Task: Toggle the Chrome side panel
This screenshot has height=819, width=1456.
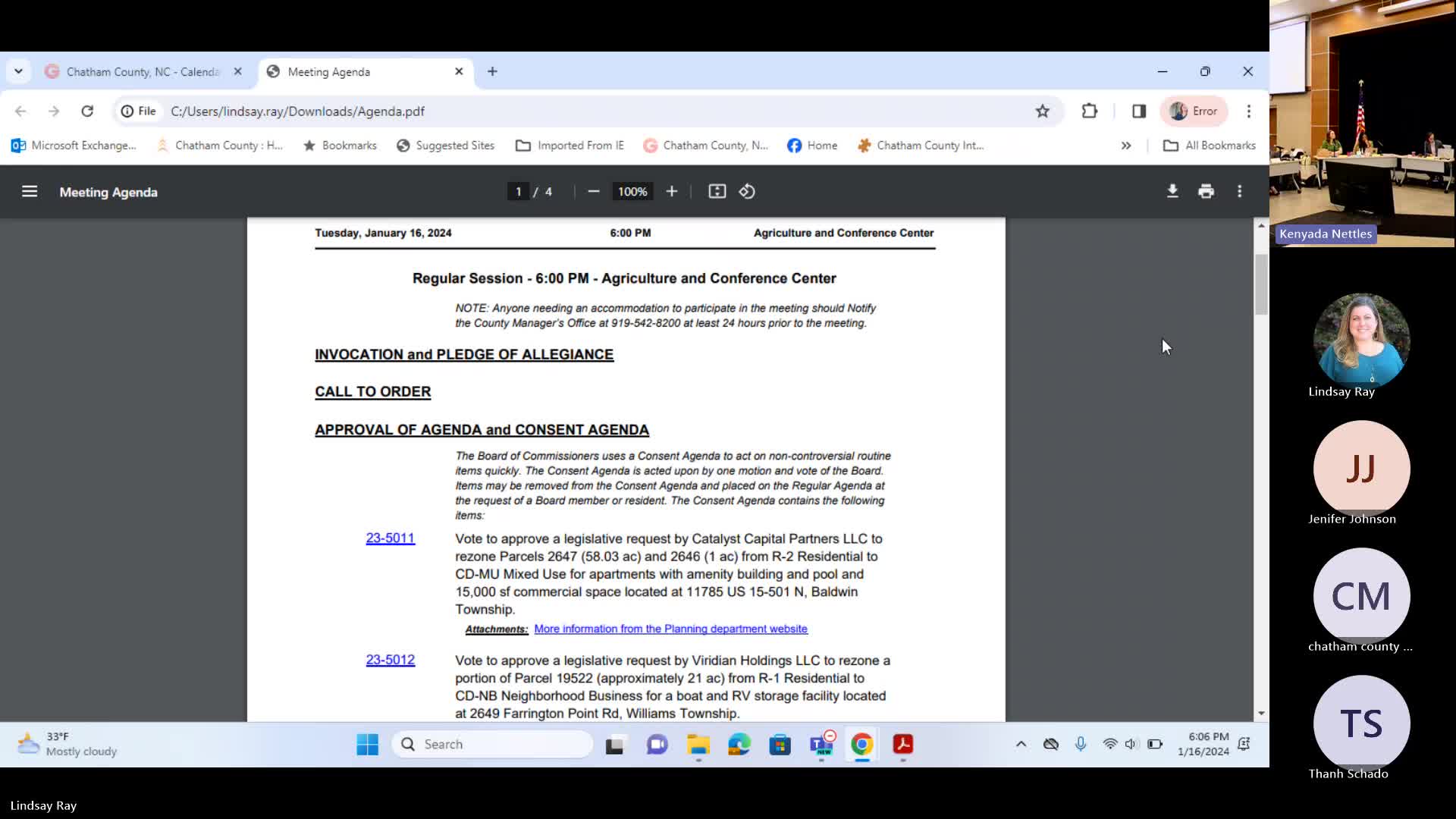Action: point(1138,111)
